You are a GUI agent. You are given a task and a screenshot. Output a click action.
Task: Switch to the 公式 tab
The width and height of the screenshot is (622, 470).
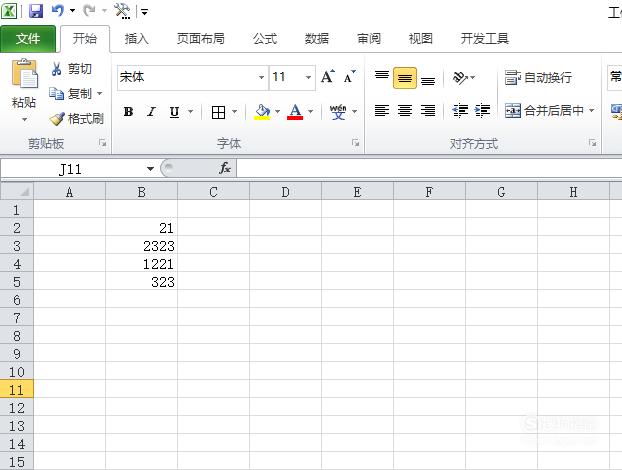265,38
